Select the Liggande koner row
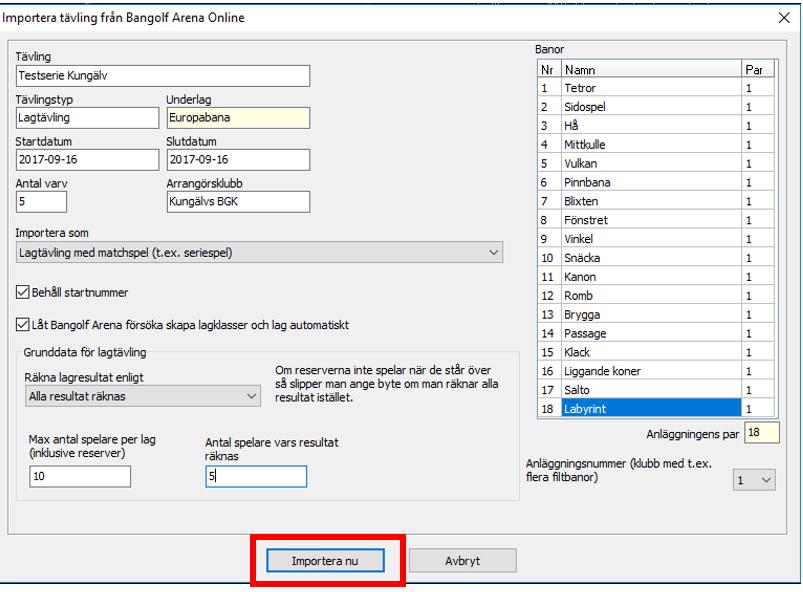This screenshot has height=592, width=803. coord(656,371)
